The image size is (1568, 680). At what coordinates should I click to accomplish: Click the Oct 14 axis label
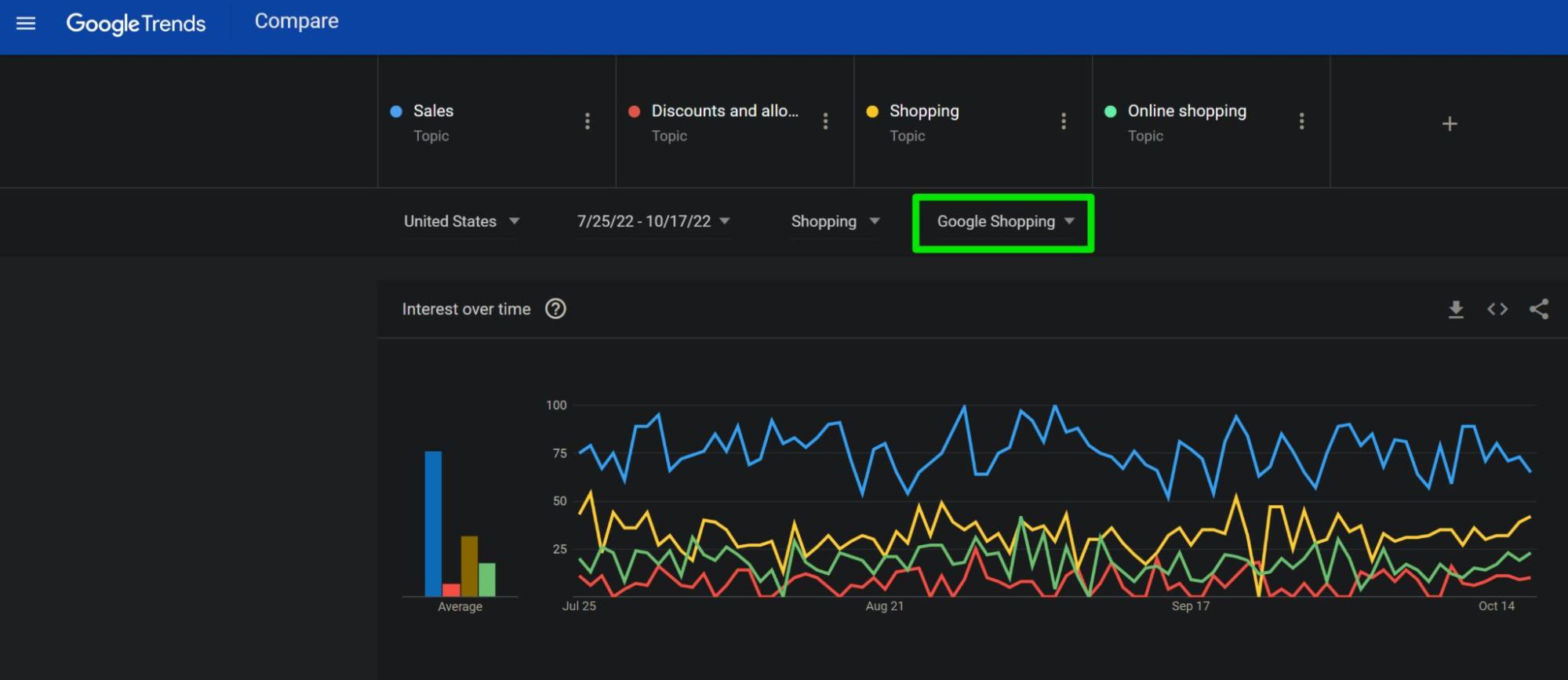click(1497, 606)
